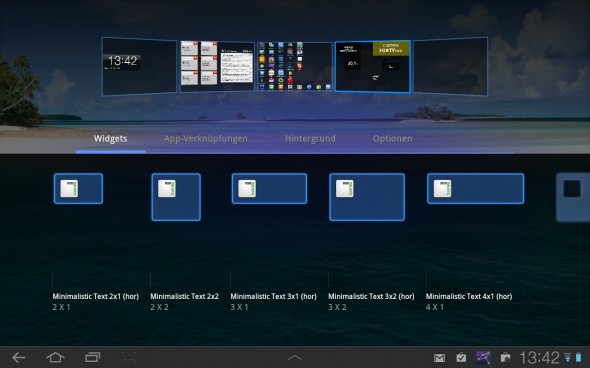Pick the Minimalistic Text 3x1 widget preview
This screenshot has height=368, width=590.
pos(269,189)
